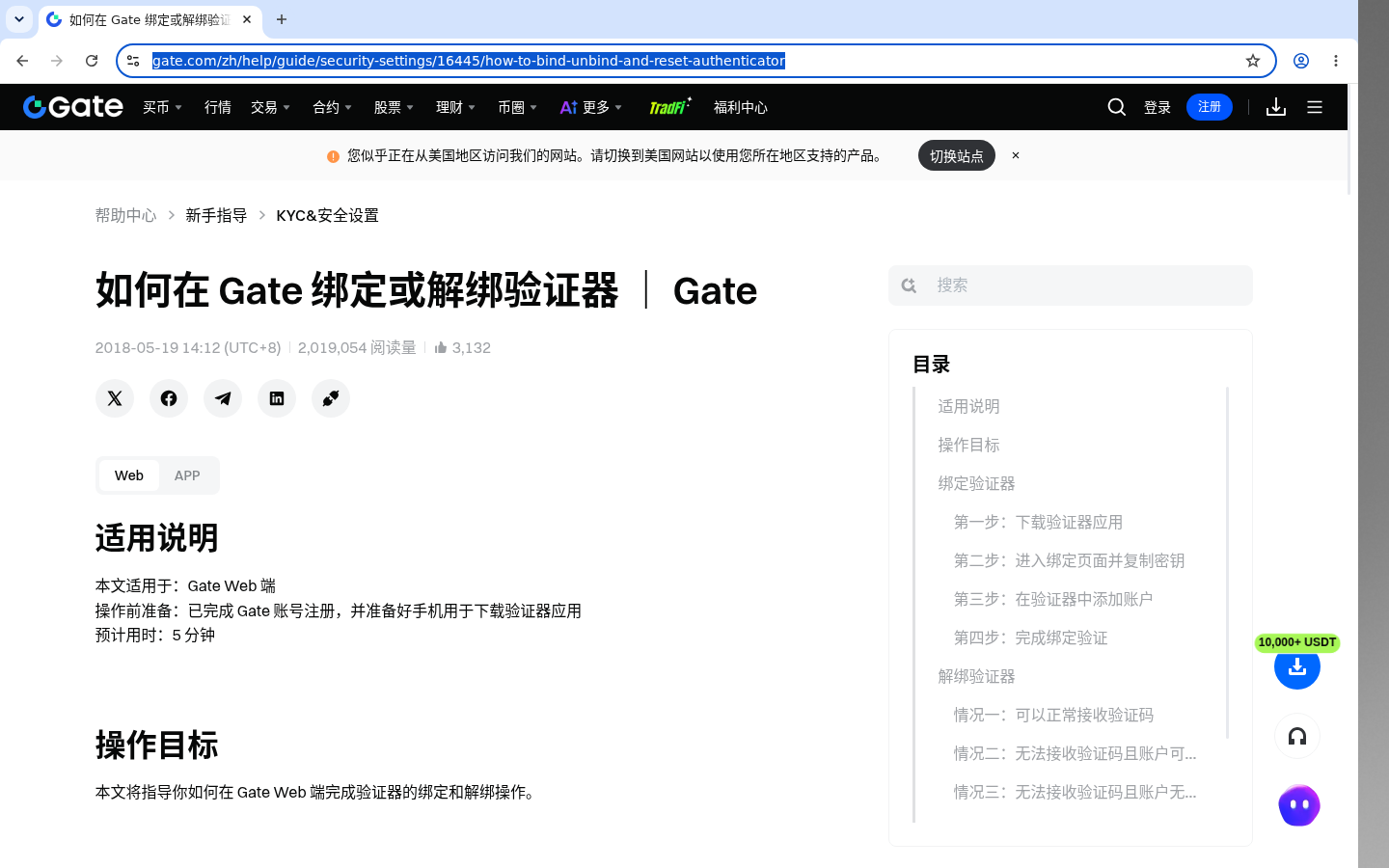The width and height of the screenshot is (1389, 868).
Task: Bookmark this page with star icon
Action: click(x=1253, y=61)
